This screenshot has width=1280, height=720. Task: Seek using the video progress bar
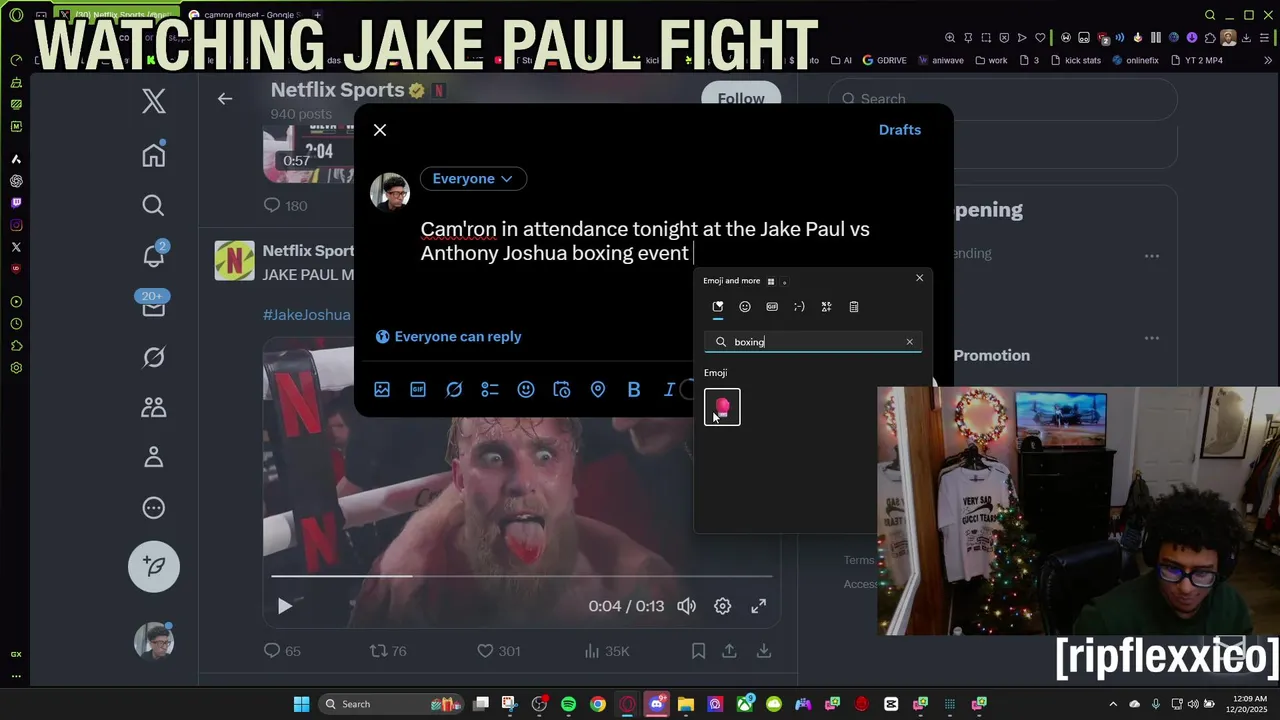click(521, 576)
